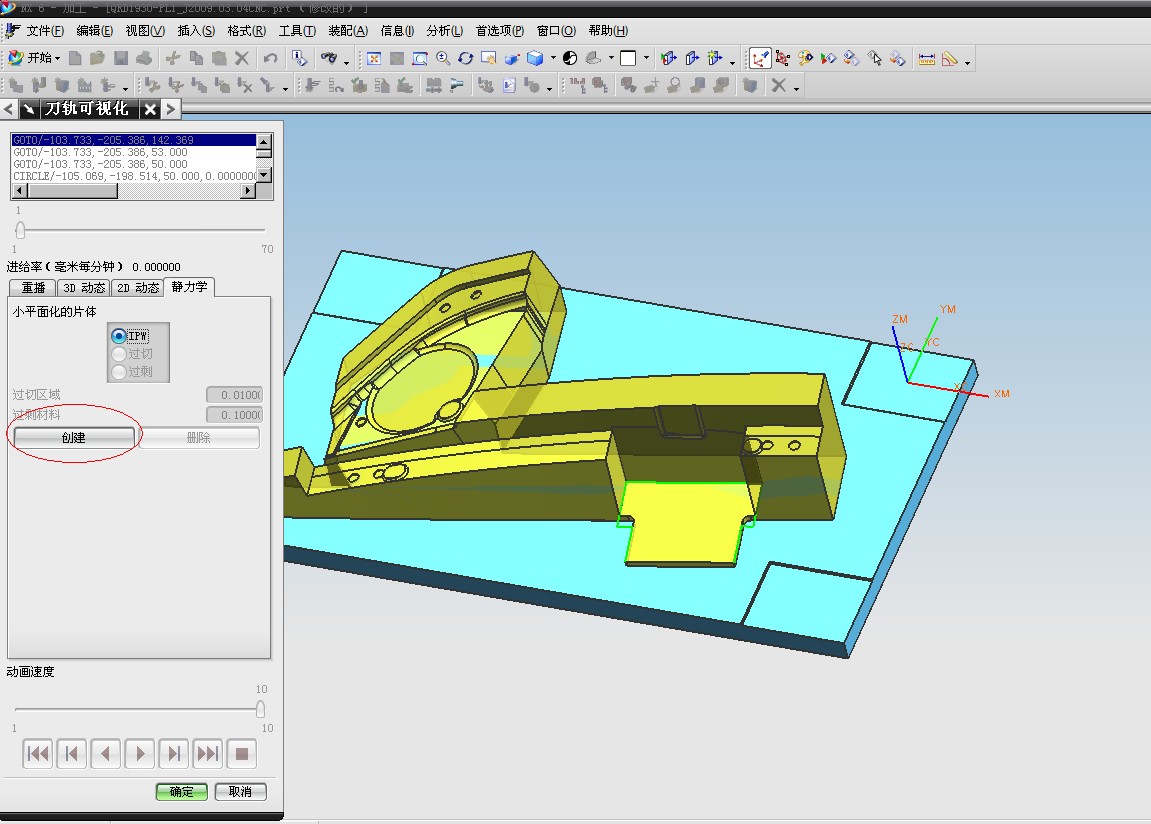Click the stop playback button
1151x824 pixels.
tap(242, 754)
